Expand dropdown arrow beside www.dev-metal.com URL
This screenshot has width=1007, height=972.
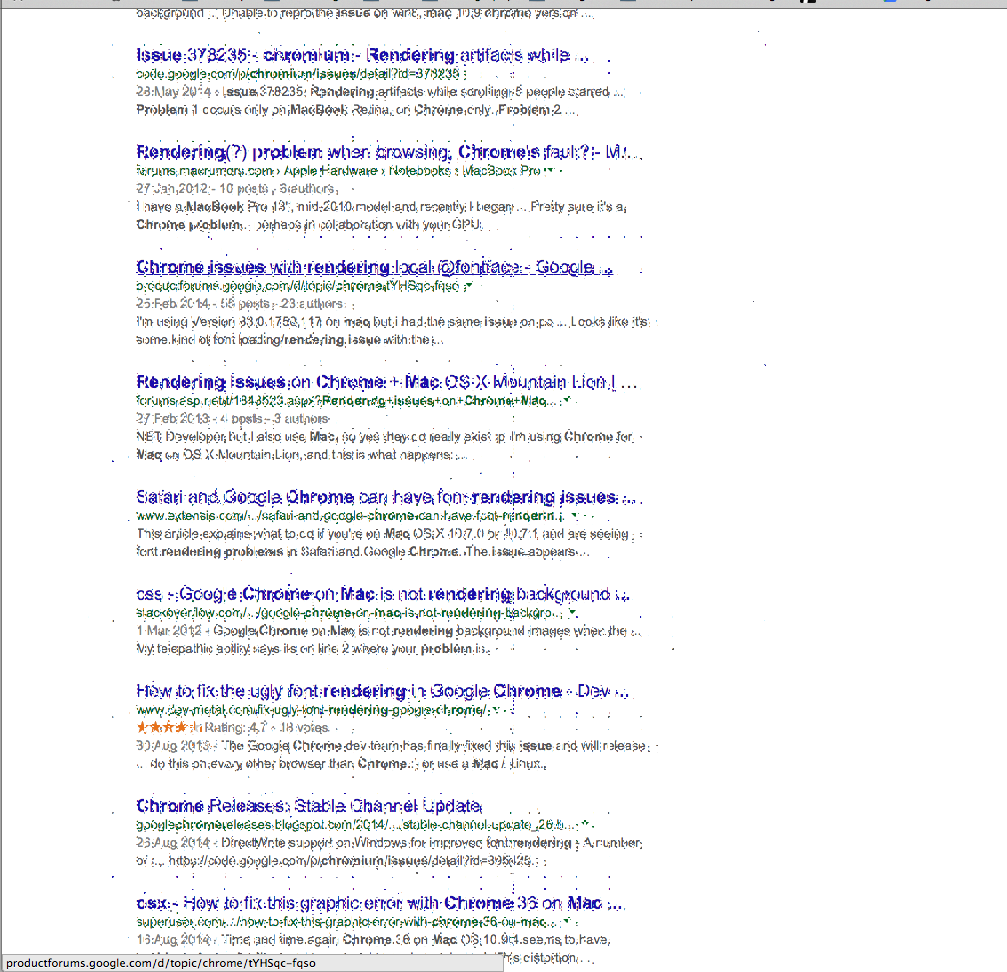496,709
